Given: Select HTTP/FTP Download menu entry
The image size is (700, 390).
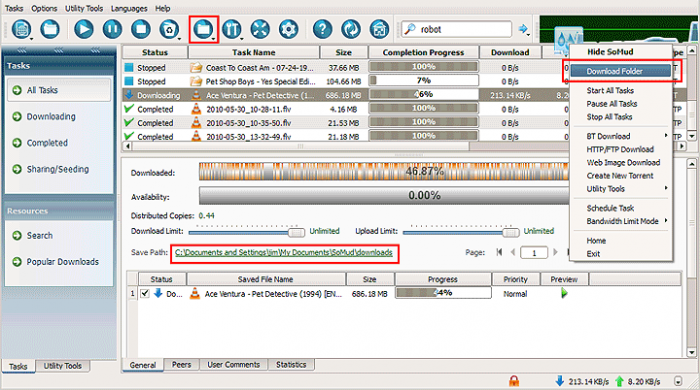Looking at the screenshot, I should 620,149.
